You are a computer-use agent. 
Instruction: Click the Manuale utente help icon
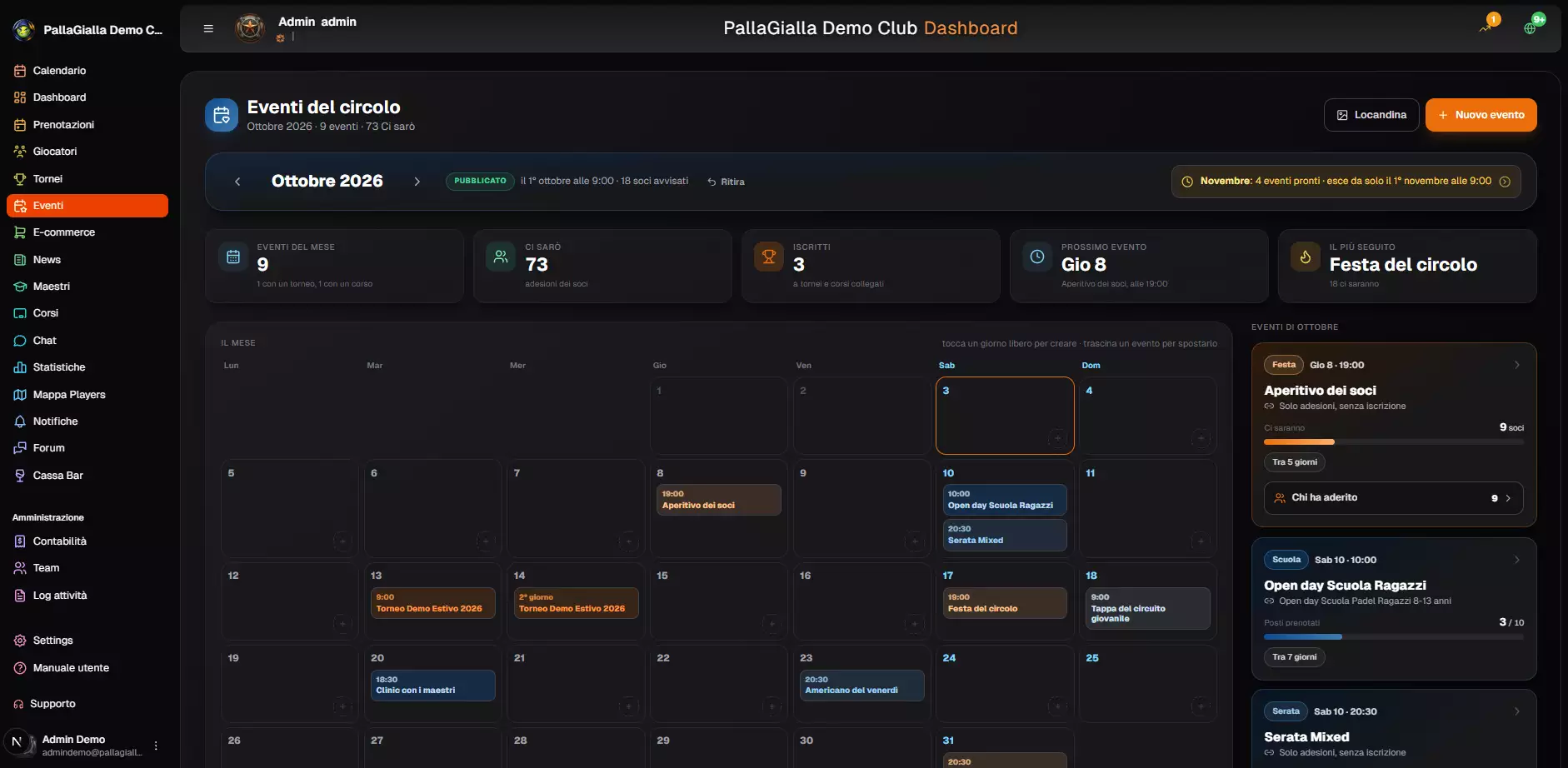pyautogui.click(x=20, y=668)
